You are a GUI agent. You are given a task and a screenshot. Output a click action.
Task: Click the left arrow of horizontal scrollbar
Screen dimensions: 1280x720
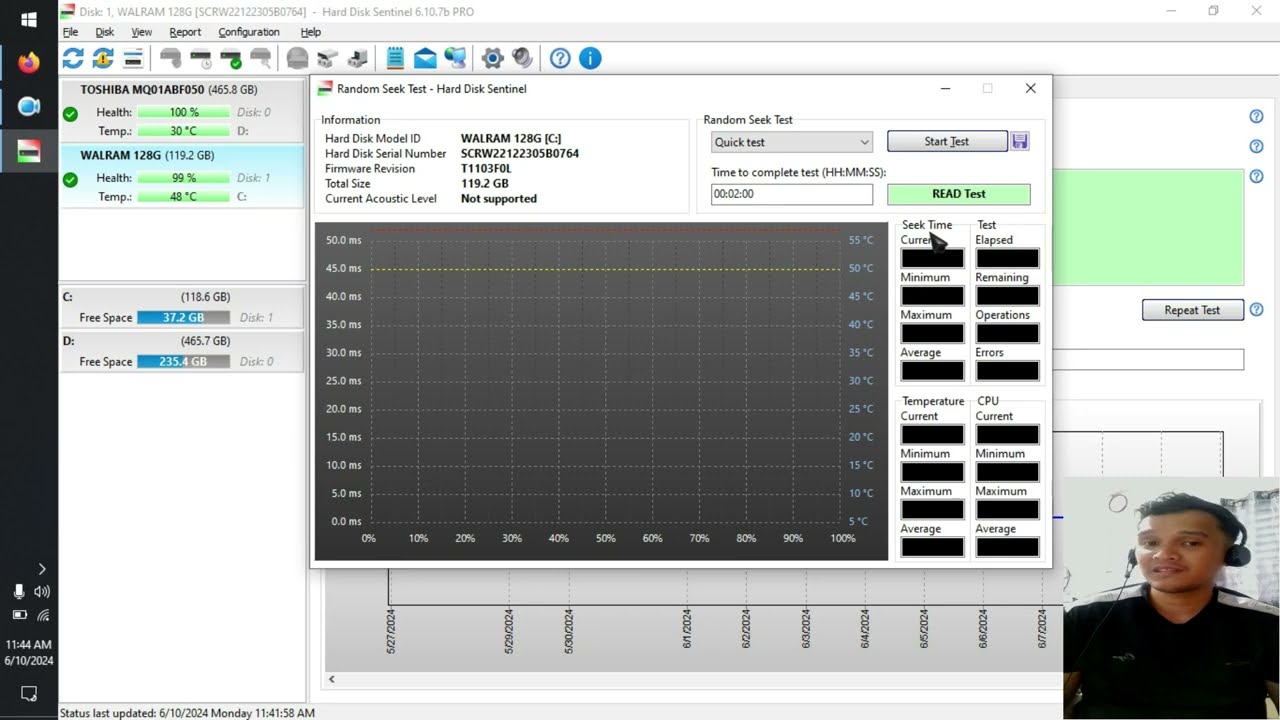[x=332, y=679]
